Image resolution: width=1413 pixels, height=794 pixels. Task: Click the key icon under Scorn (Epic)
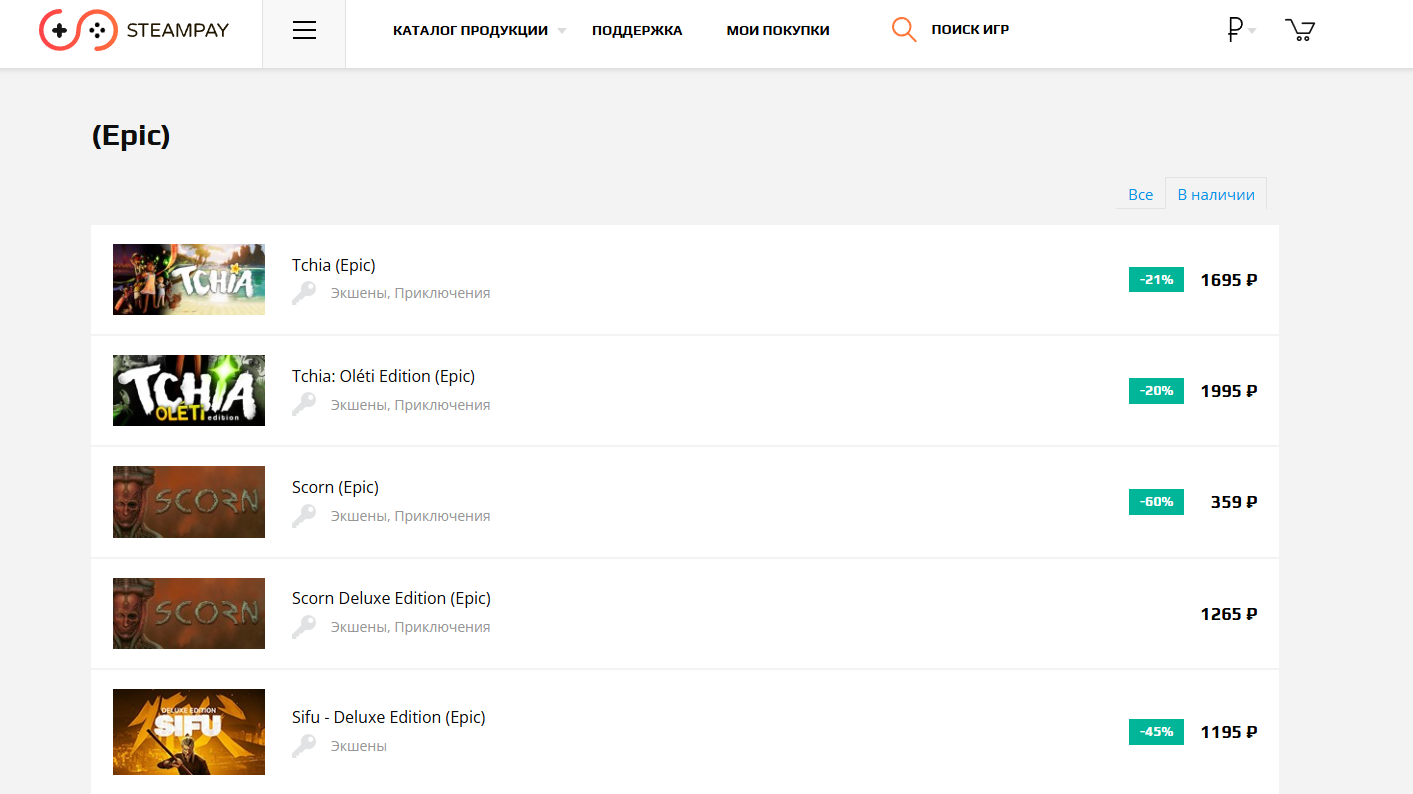304,515
